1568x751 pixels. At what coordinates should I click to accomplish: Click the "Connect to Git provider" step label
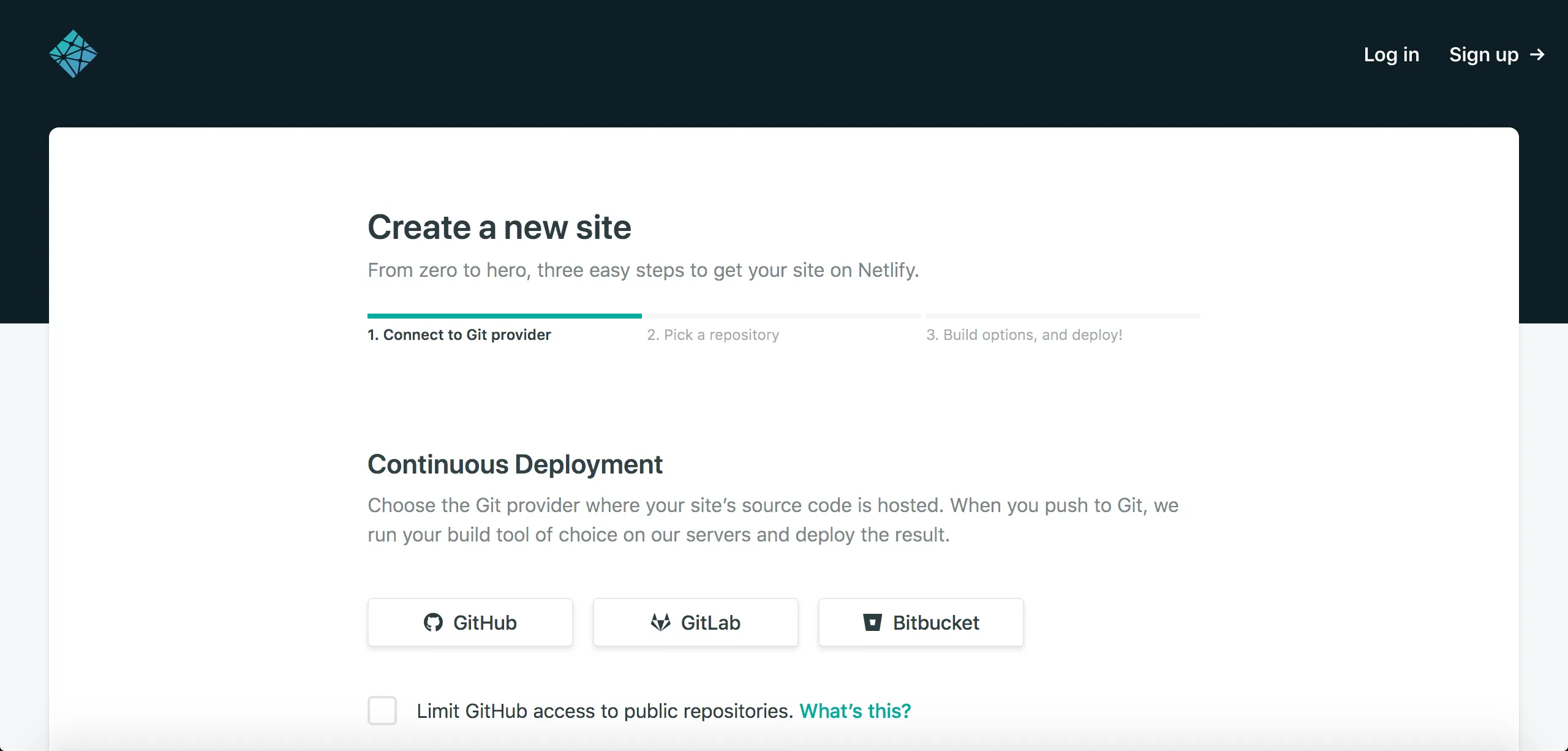459,334
